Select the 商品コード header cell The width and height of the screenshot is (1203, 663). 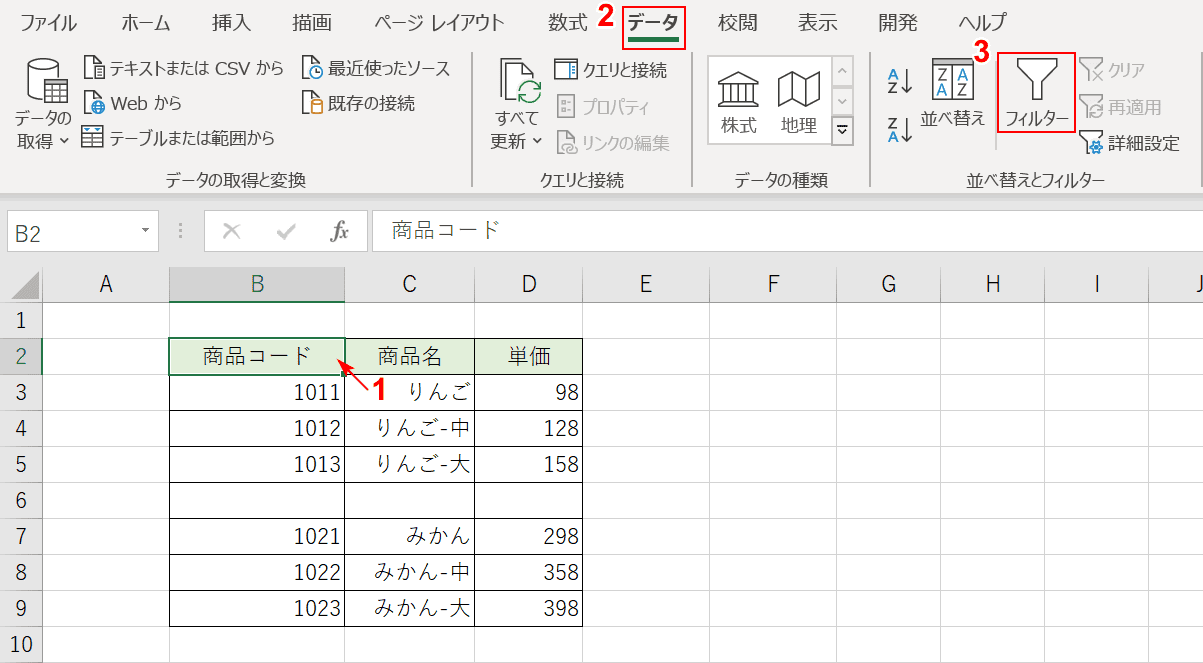click(x=257, y=356)
